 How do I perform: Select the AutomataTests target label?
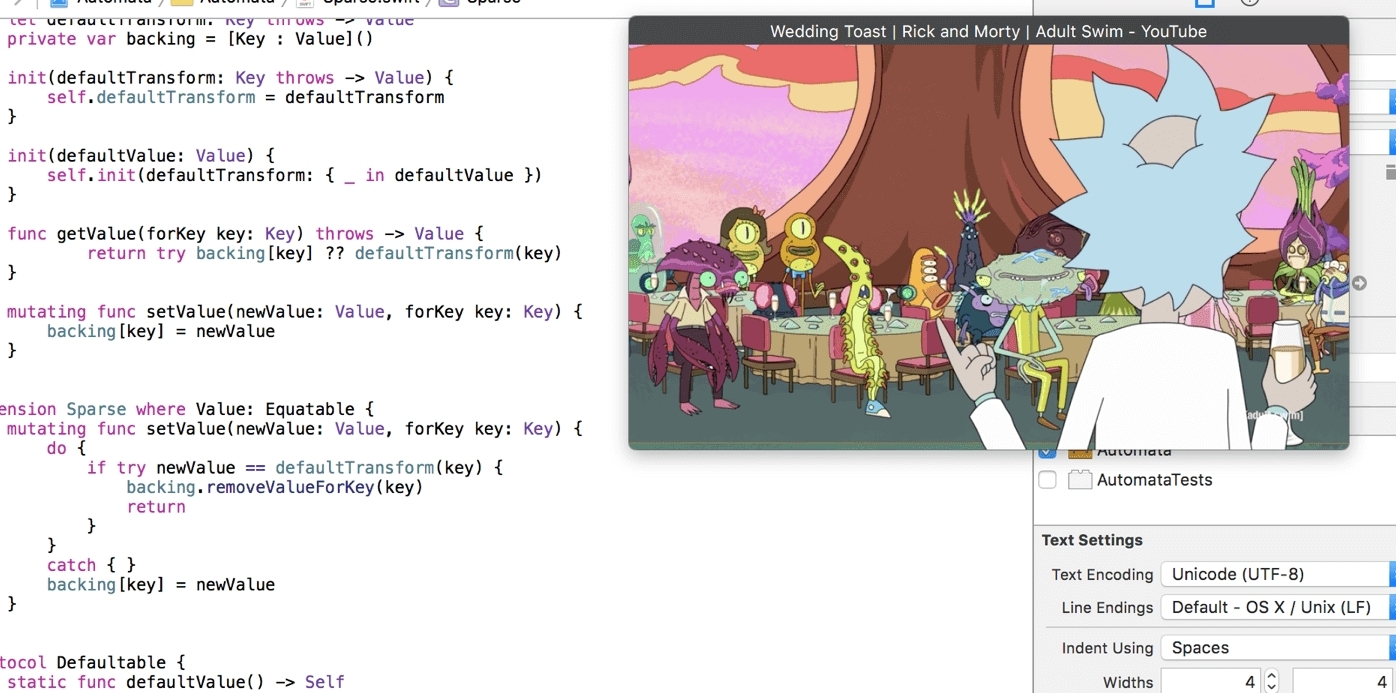[1154, 480]
